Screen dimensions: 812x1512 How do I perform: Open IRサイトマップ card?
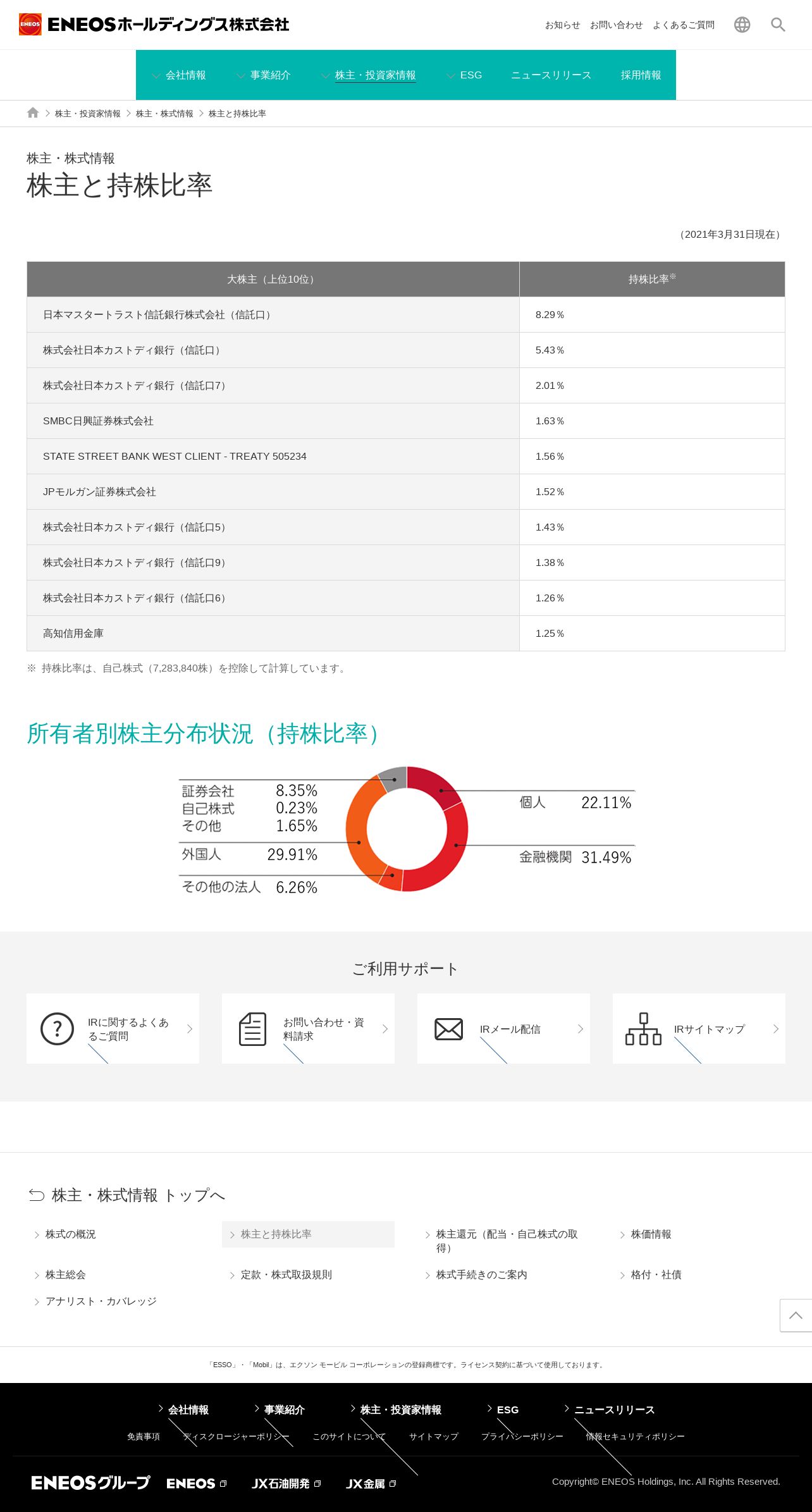[x=699, y=1028]
